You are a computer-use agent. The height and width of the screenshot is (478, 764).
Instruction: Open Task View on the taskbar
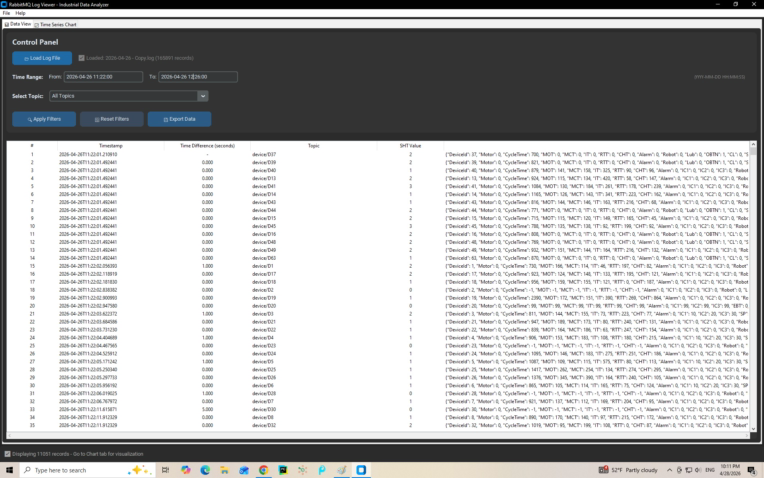click(x=166, y=470)
